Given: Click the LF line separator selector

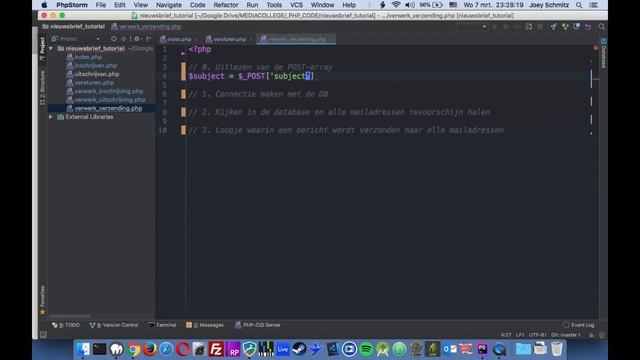Looking at the screenshot, I should click(x=520, y=335).
